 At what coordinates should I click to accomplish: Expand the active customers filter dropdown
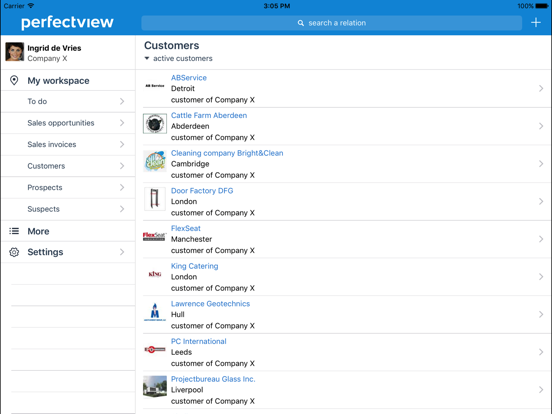(x=178, y=58)
